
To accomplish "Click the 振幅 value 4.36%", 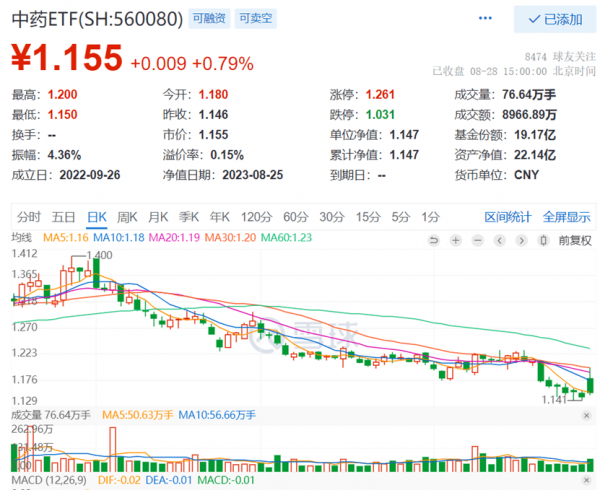I will click(x=64, y=155).
